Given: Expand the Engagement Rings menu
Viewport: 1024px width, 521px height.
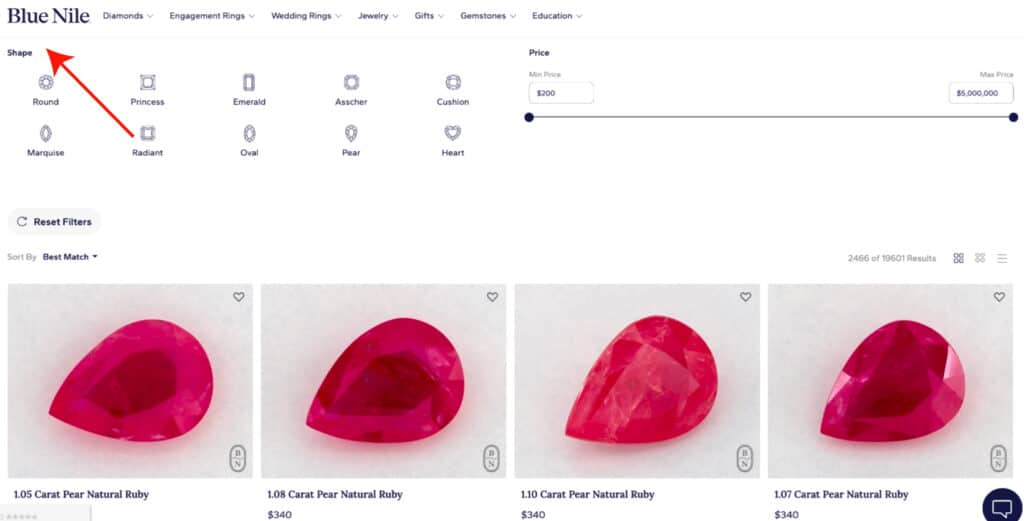Looking at the screenshot, I should click(x=212, y=16).
